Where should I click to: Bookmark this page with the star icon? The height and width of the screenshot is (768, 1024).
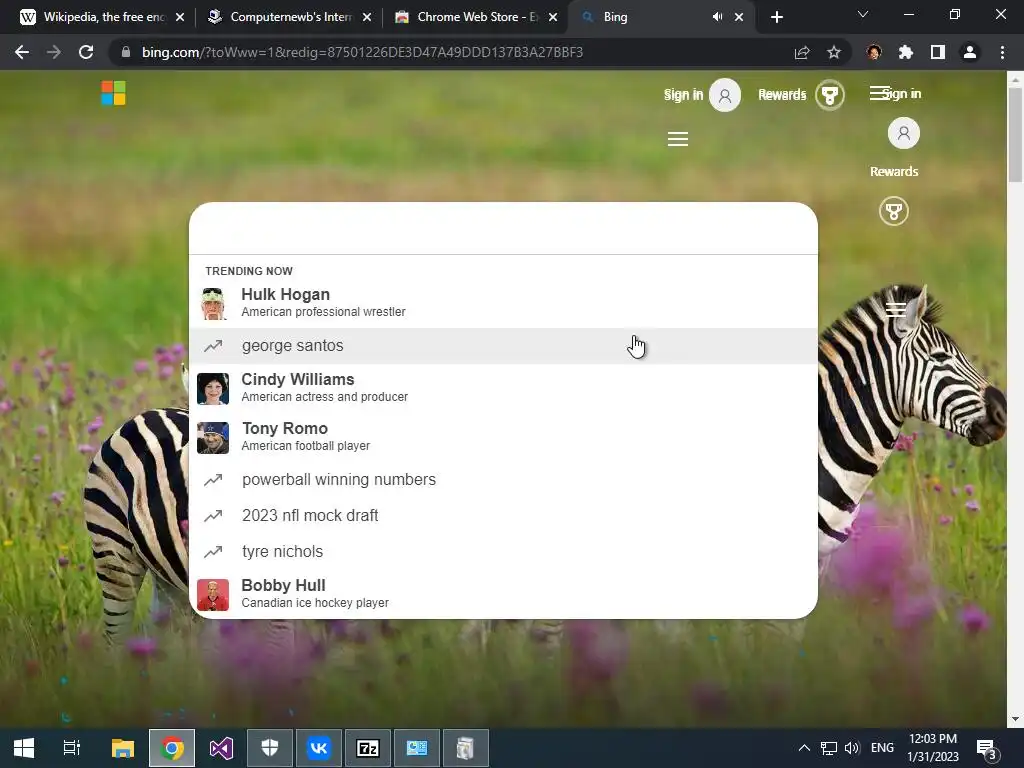[x=833, y=52]
